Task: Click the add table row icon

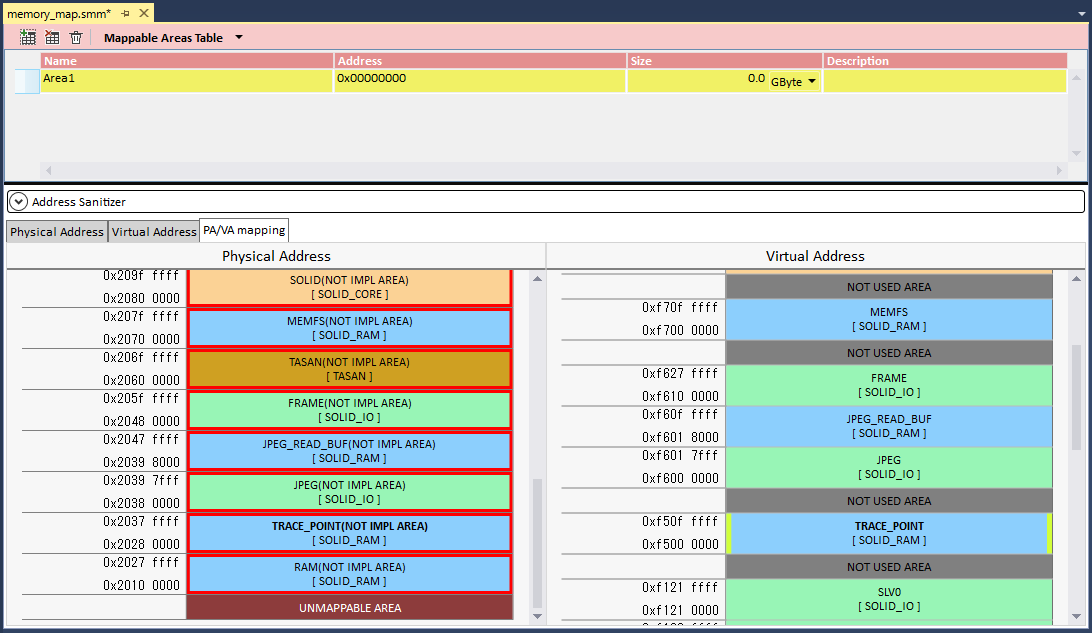Action: tap(28, 38)
